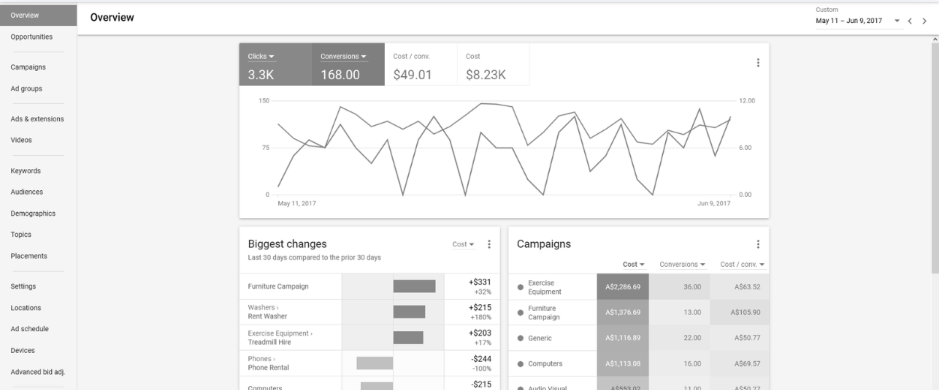This screenshot has width=939, height=390.
Task: Change Biggest changes Cost metric dropdown
Action: coord(463,244)
